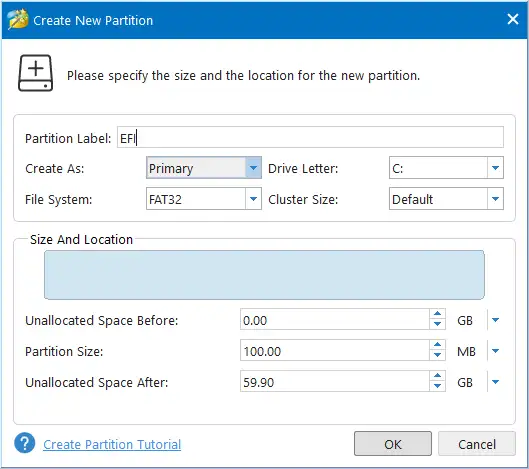
Task: Open the File System FAT32 dropdown
Action: [x=253, y=199]
